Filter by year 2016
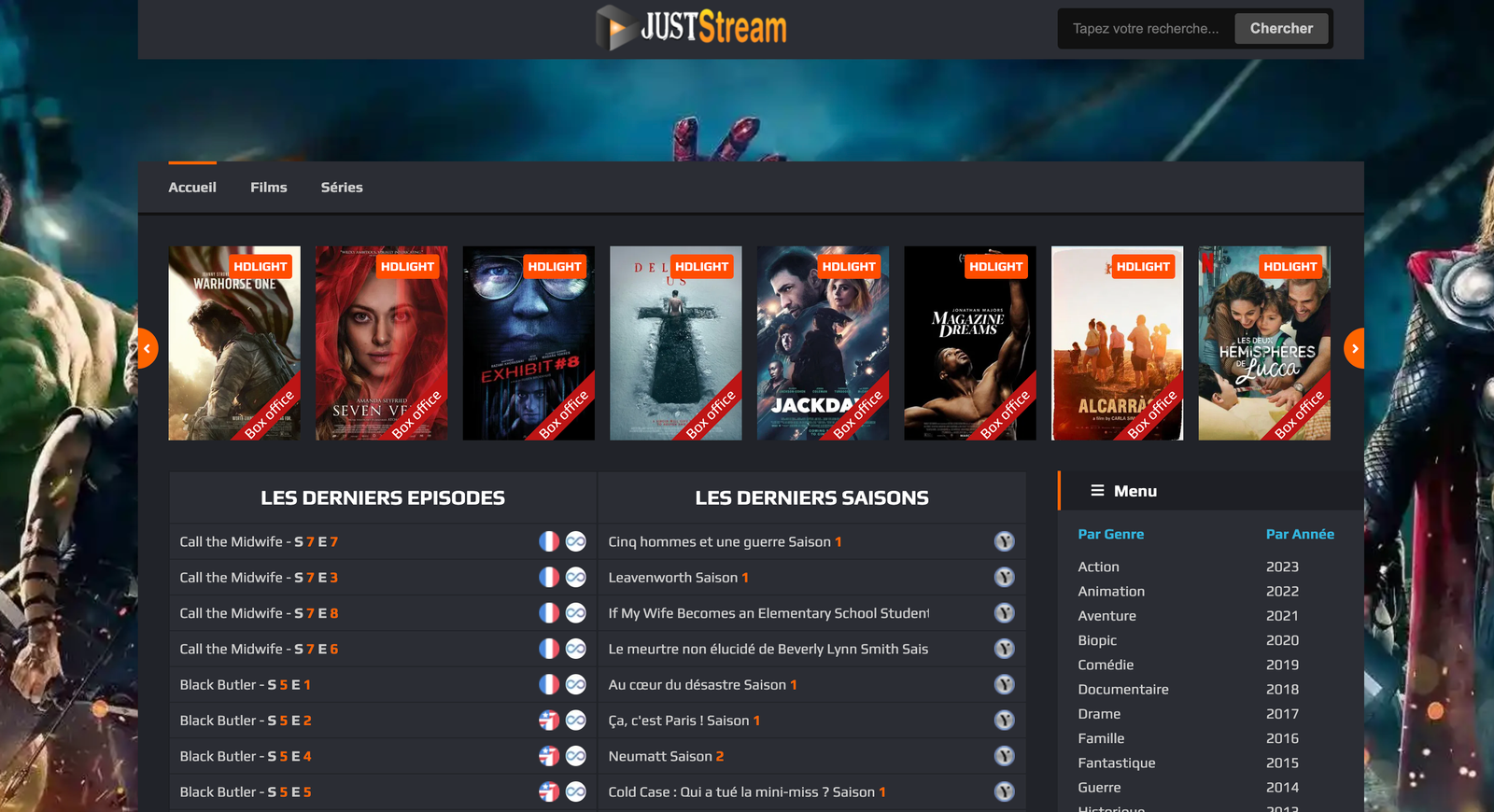 1282,738
